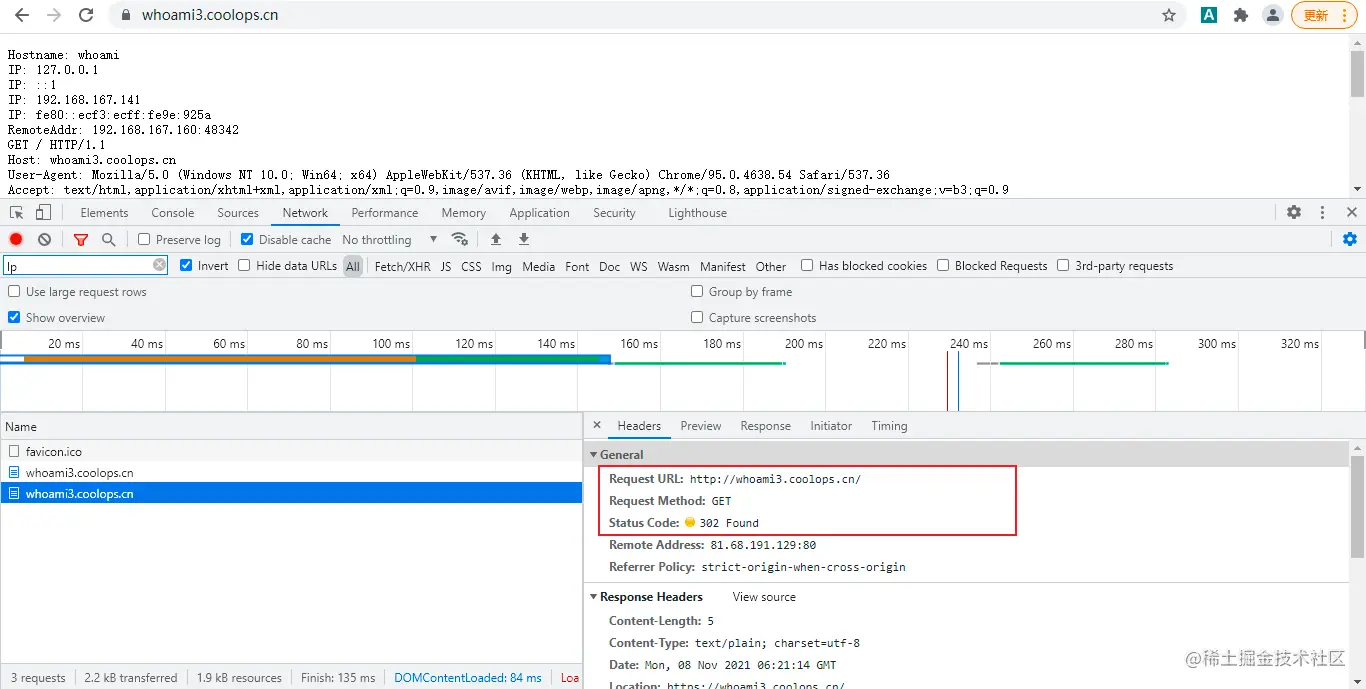This screenshot has height=689, width=1366.
Task: Open the Initiator tab of request
Action: click(x=831, y=425)
